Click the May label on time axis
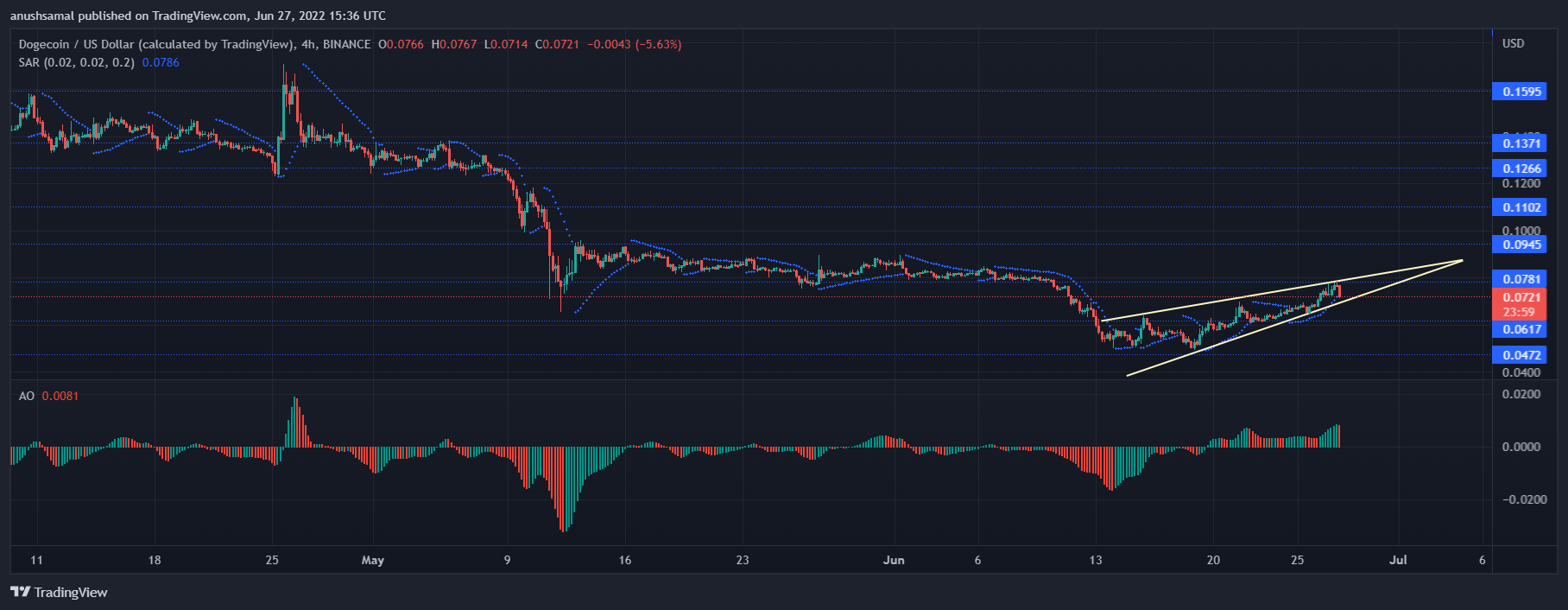The image size is (1568, 610). [x=373, y=560]
